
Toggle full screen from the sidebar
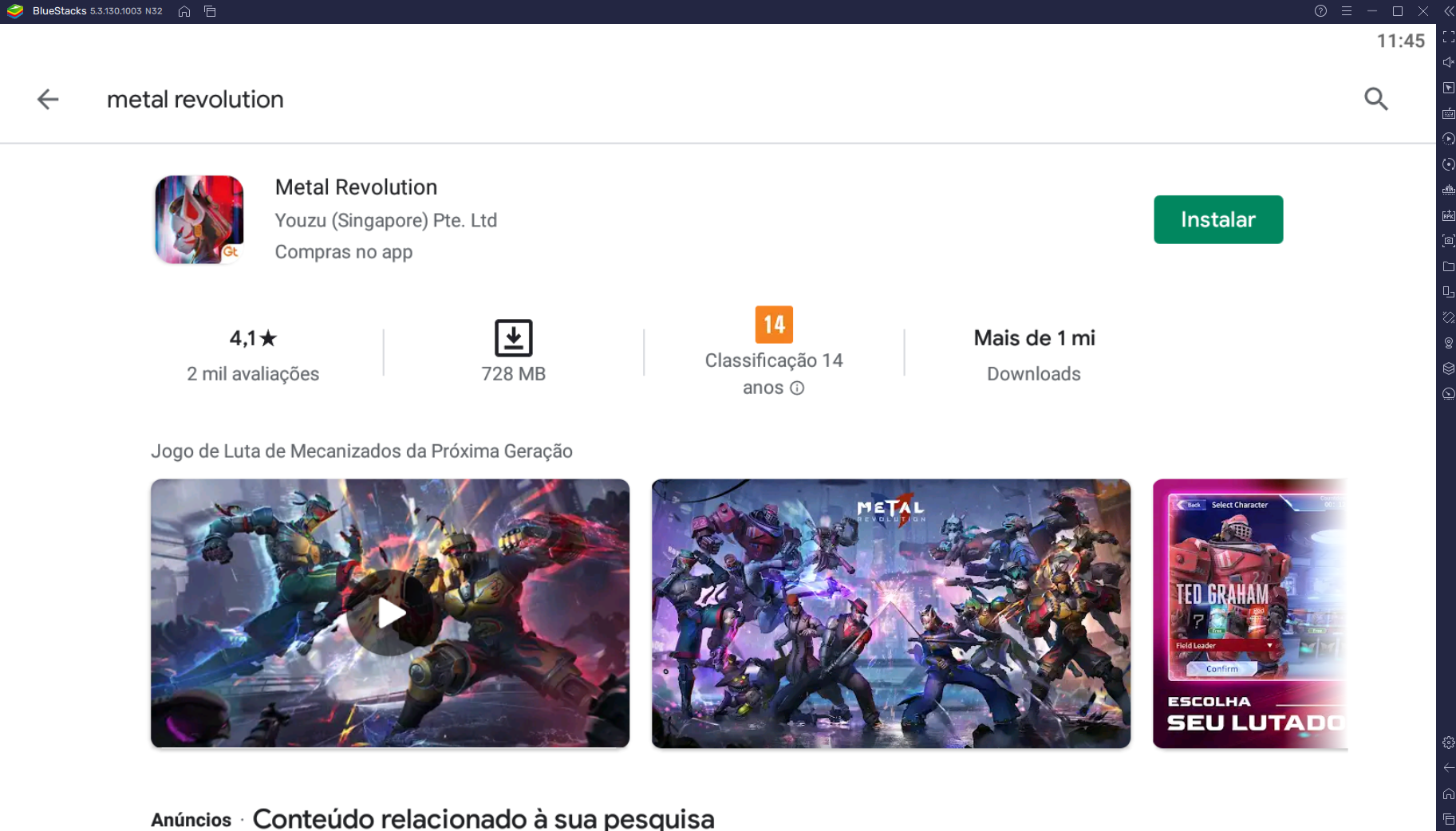point(1448,37)
